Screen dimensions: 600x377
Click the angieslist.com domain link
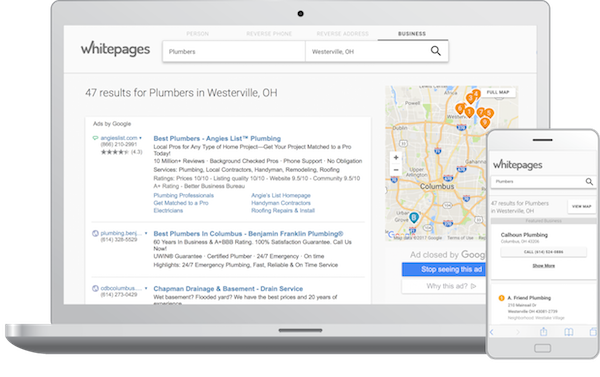click(x=119, y=138)
